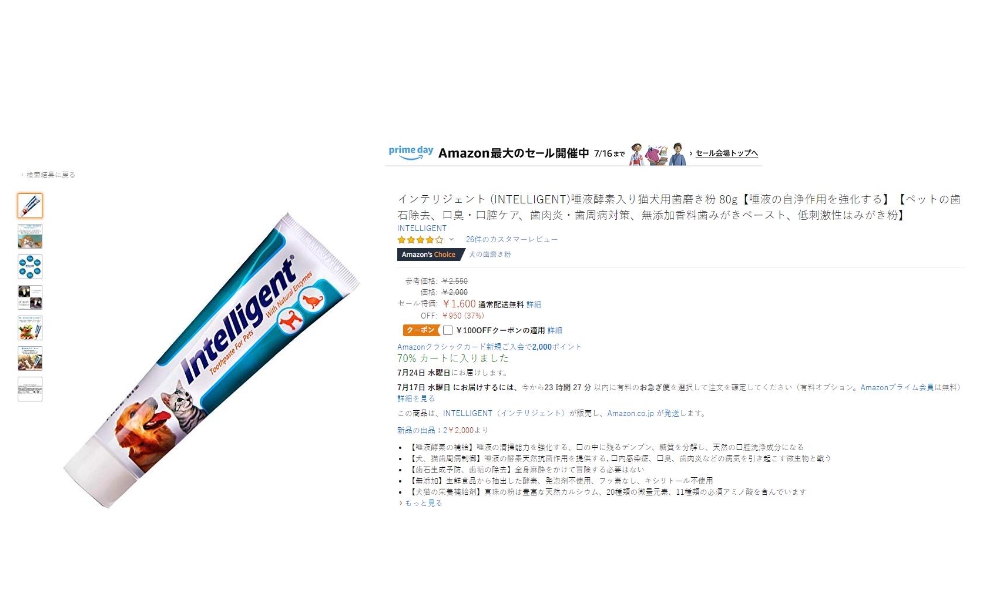Viewport: 988px width, 593px height.
Task: Select the last white product thumbnail
Action: tap(30, 389)
